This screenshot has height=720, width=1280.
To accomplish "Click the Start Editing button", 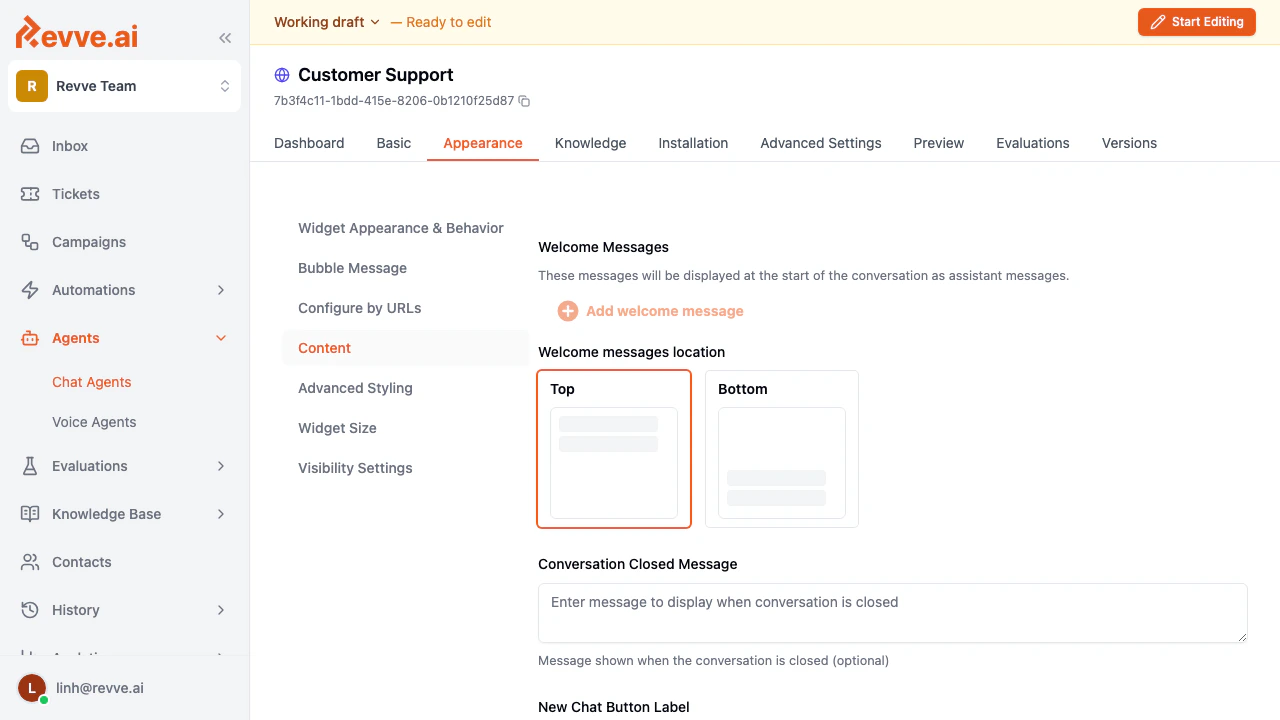I will [x=1197, y=22].
